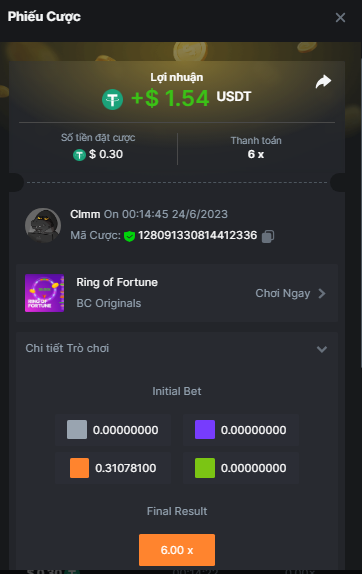
Task: Click the Ring of Fortune title
Action: (117, 282)
